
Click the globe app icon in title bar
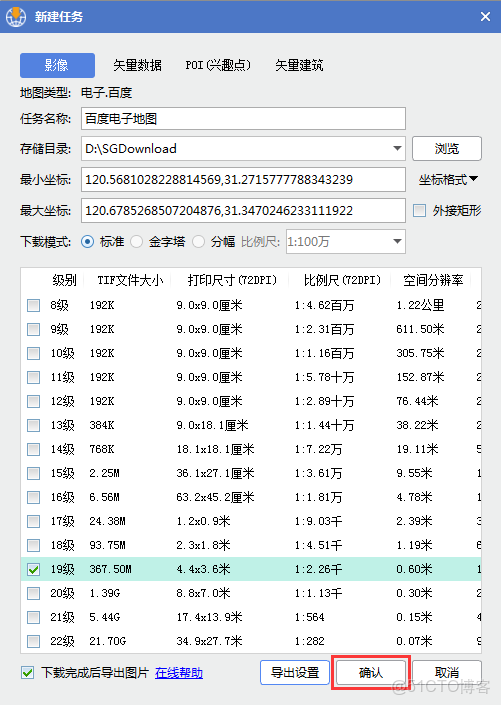point(16,17)
